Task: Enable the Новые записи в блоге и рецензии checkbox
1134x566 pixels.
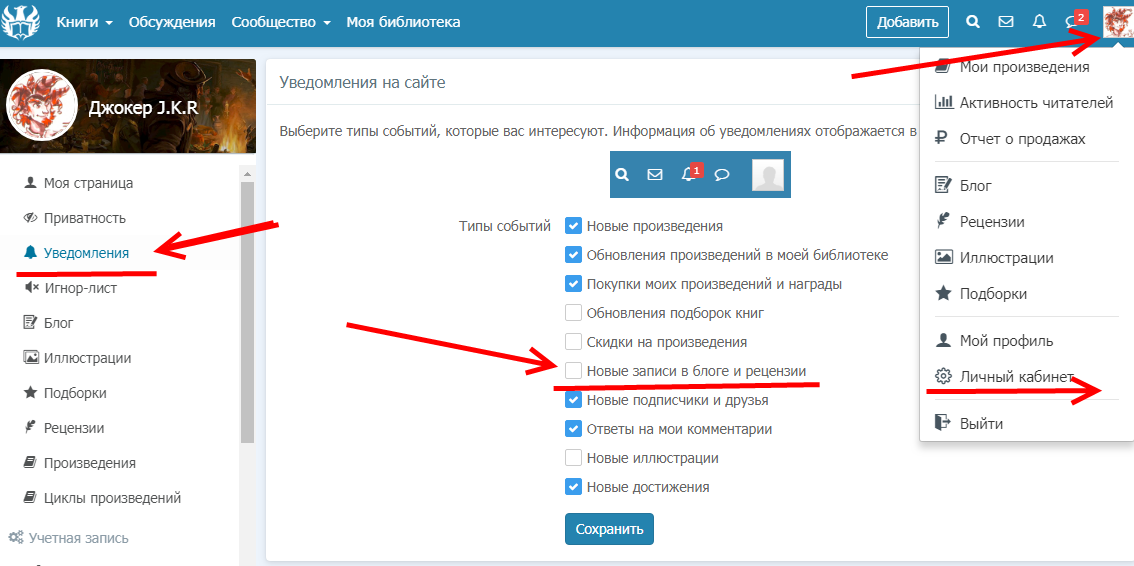Action: (574, 371)
